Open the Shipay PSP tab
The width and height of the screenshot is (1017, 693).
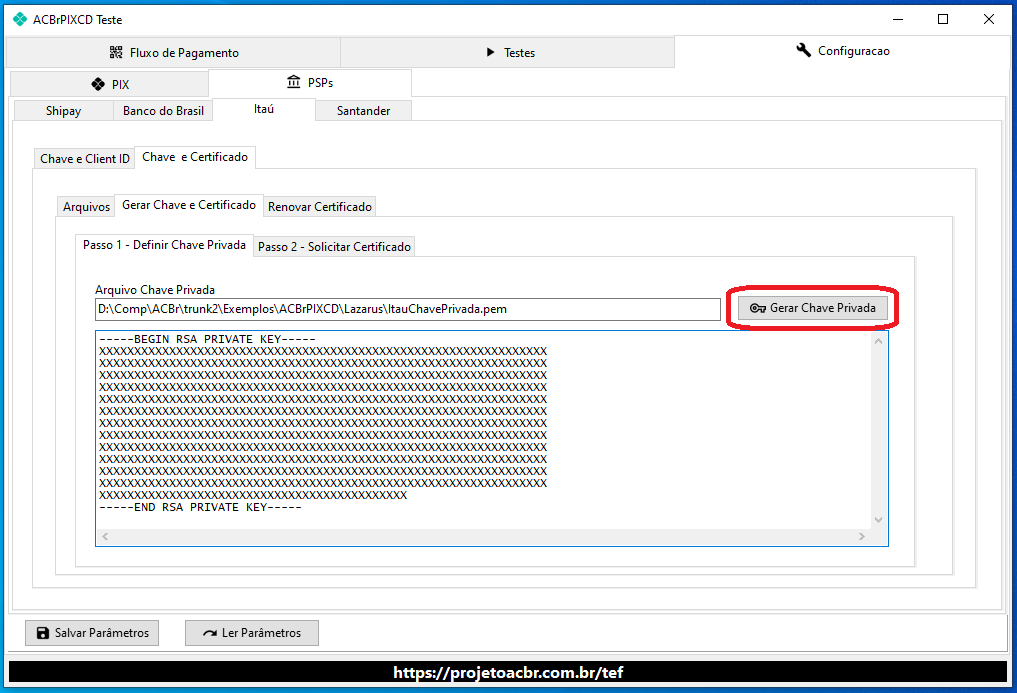coord(63,110)
